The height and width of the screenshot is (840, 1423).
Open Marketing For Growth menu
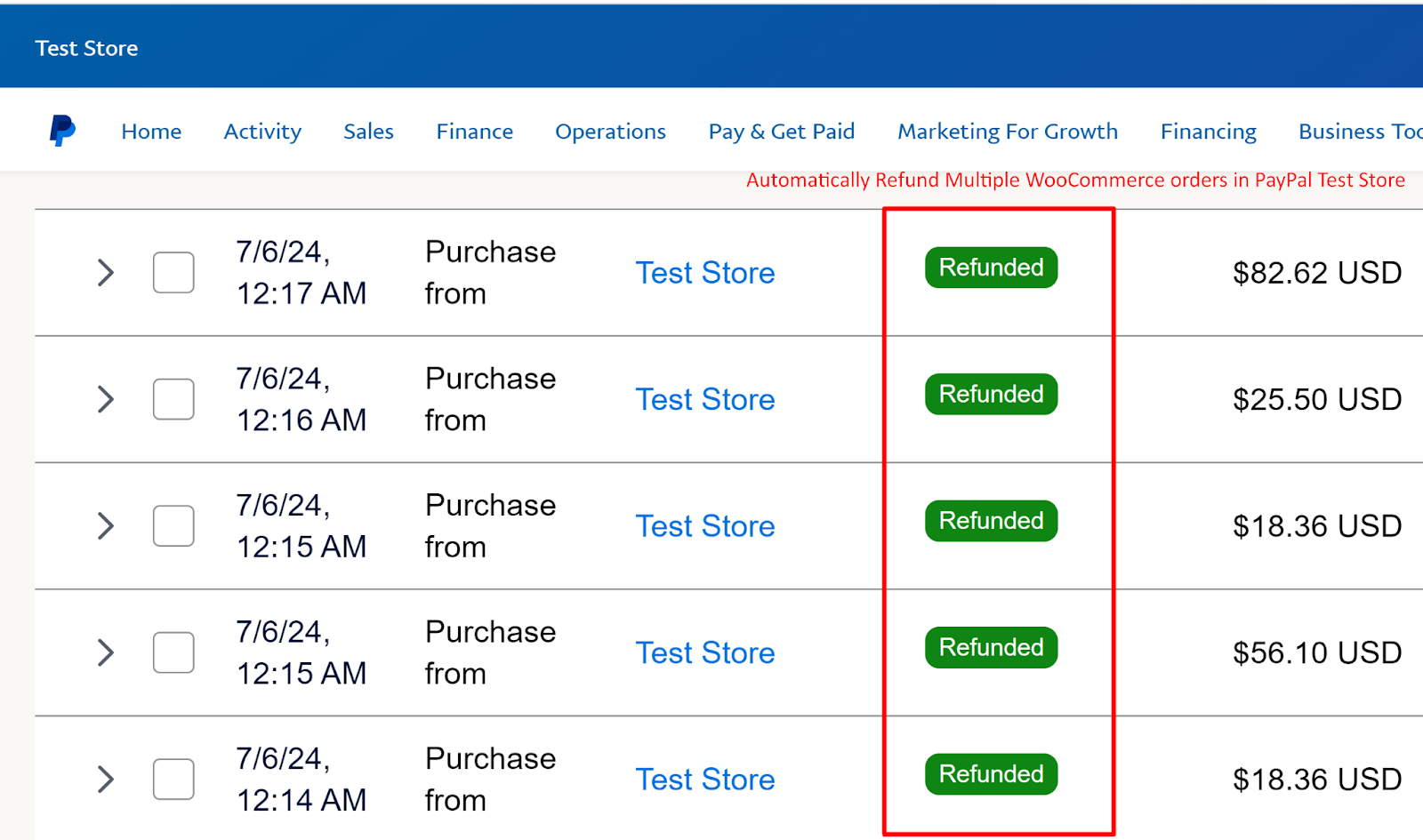pyautogui.click(x=1008, y=132)
